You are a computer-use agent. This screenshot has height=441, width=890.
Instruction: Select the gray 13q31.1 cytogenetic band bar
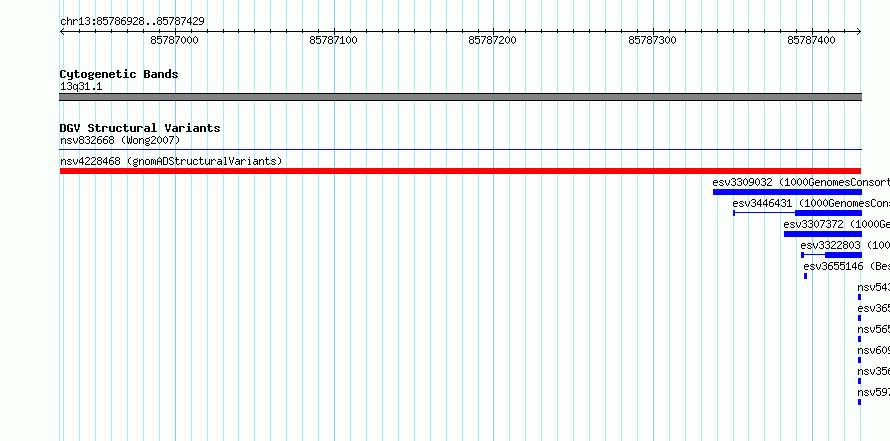pyautogui.click(x=460, y=97)
